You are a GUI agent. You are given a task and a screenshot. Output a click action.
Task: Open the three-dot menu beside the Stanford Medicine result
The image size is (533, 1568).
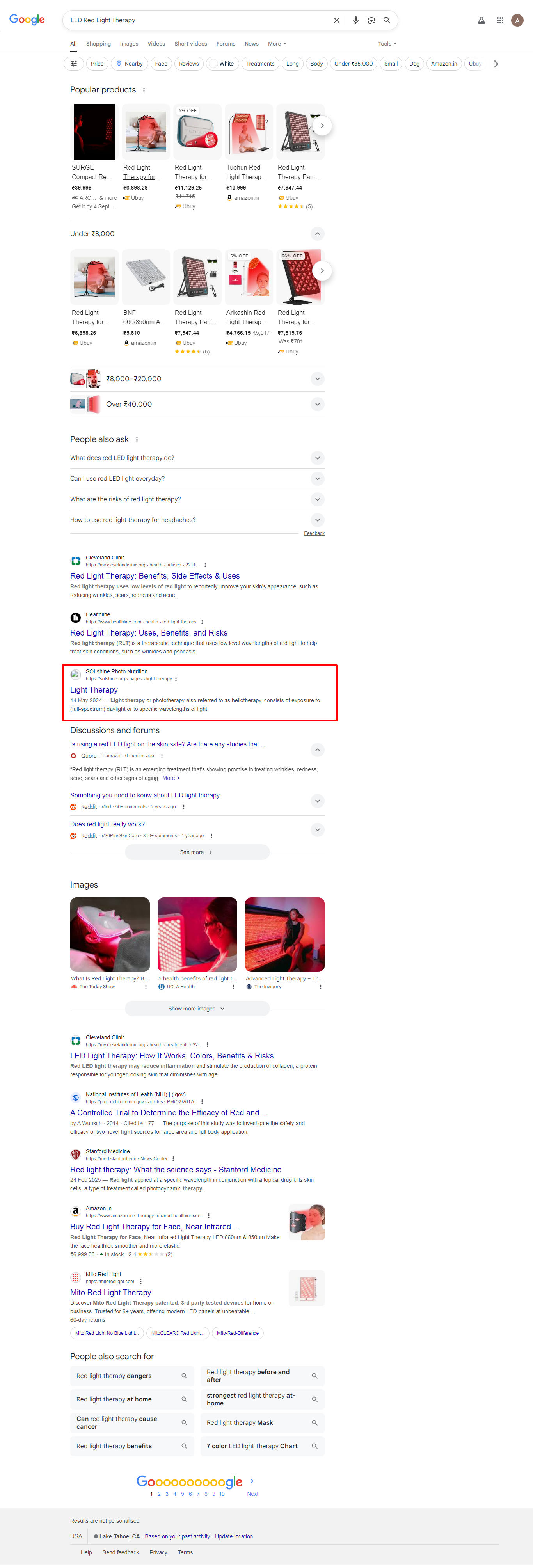173,1158
